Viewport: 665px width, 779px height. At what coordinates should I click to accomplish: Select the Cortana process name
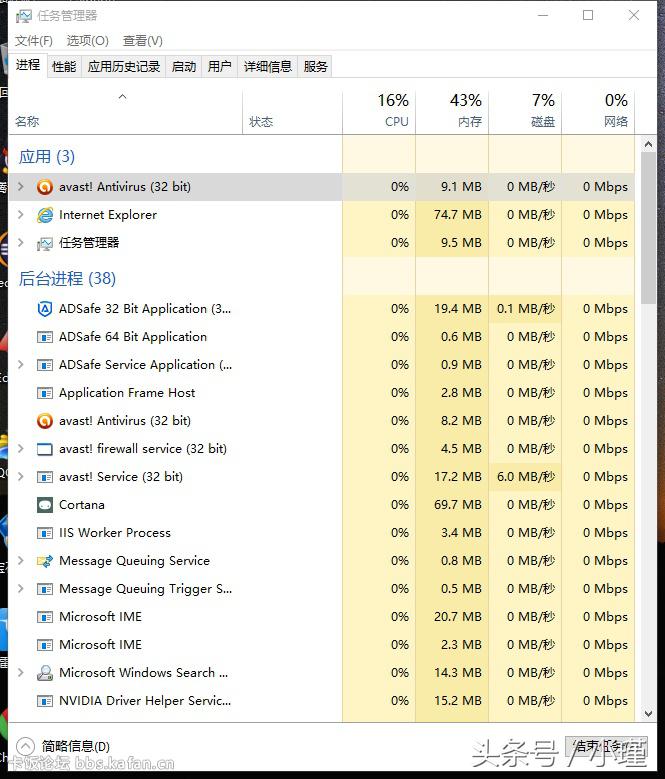click(82, 505)
